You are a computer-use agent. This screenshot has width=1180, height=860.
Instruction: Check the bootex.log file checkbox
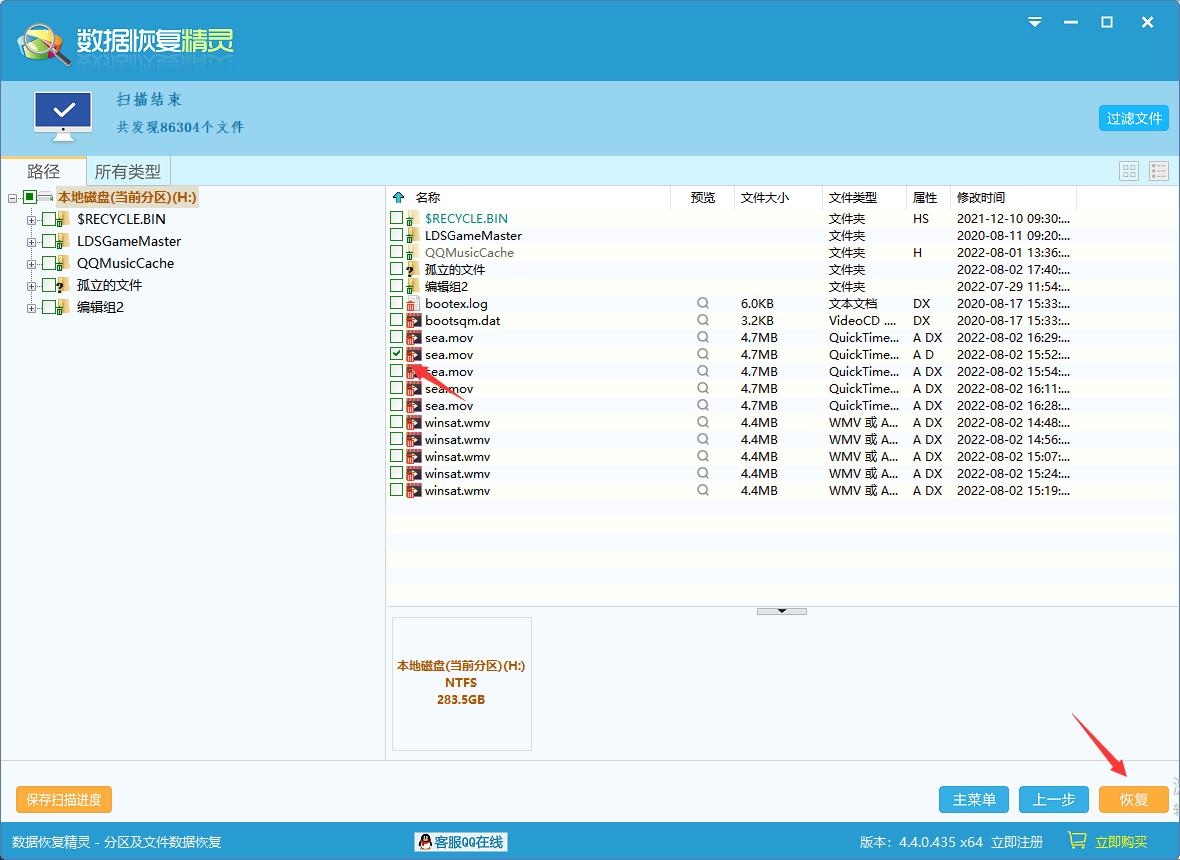click(397, 303)
